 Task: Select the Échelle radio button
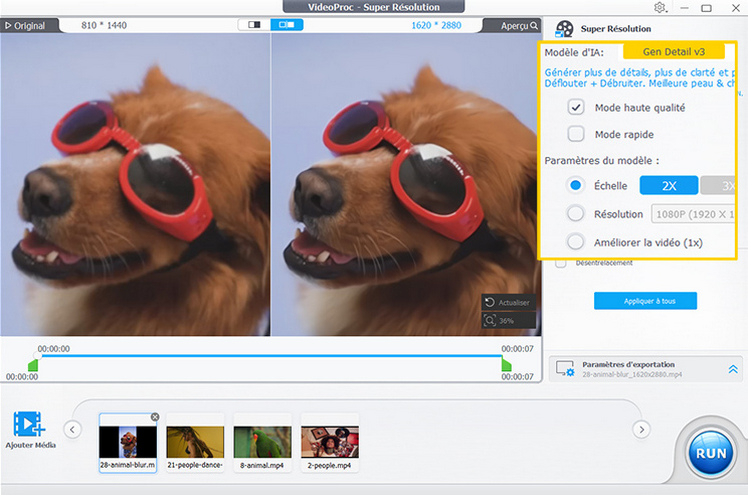click(x=576, y=186)
